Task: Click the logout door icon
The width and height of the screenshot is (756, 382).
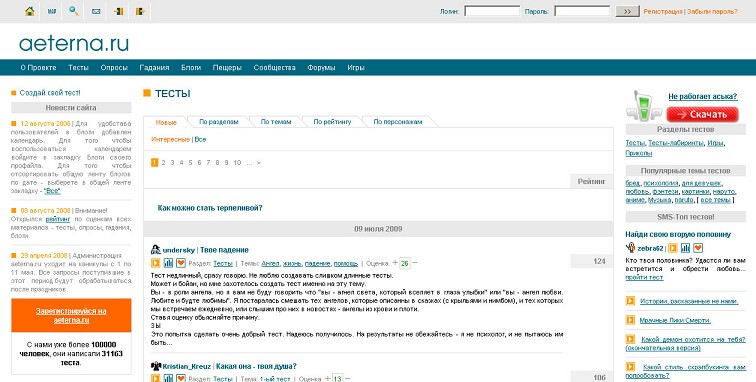Action: 140,11
